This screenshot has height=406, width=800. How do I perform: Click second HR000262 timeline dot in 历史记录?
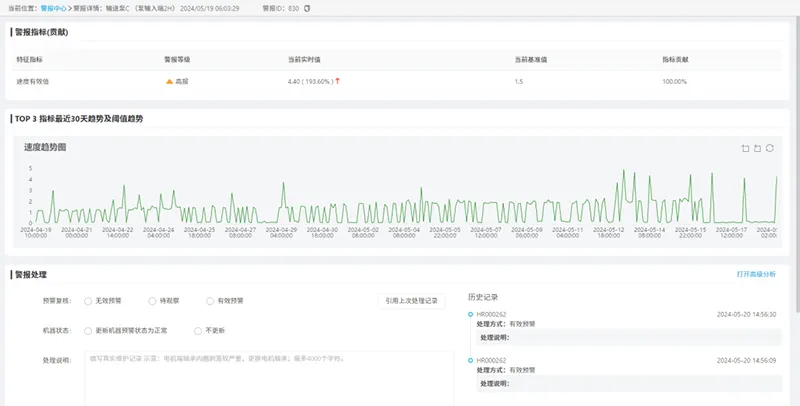[x=470, y=360]
